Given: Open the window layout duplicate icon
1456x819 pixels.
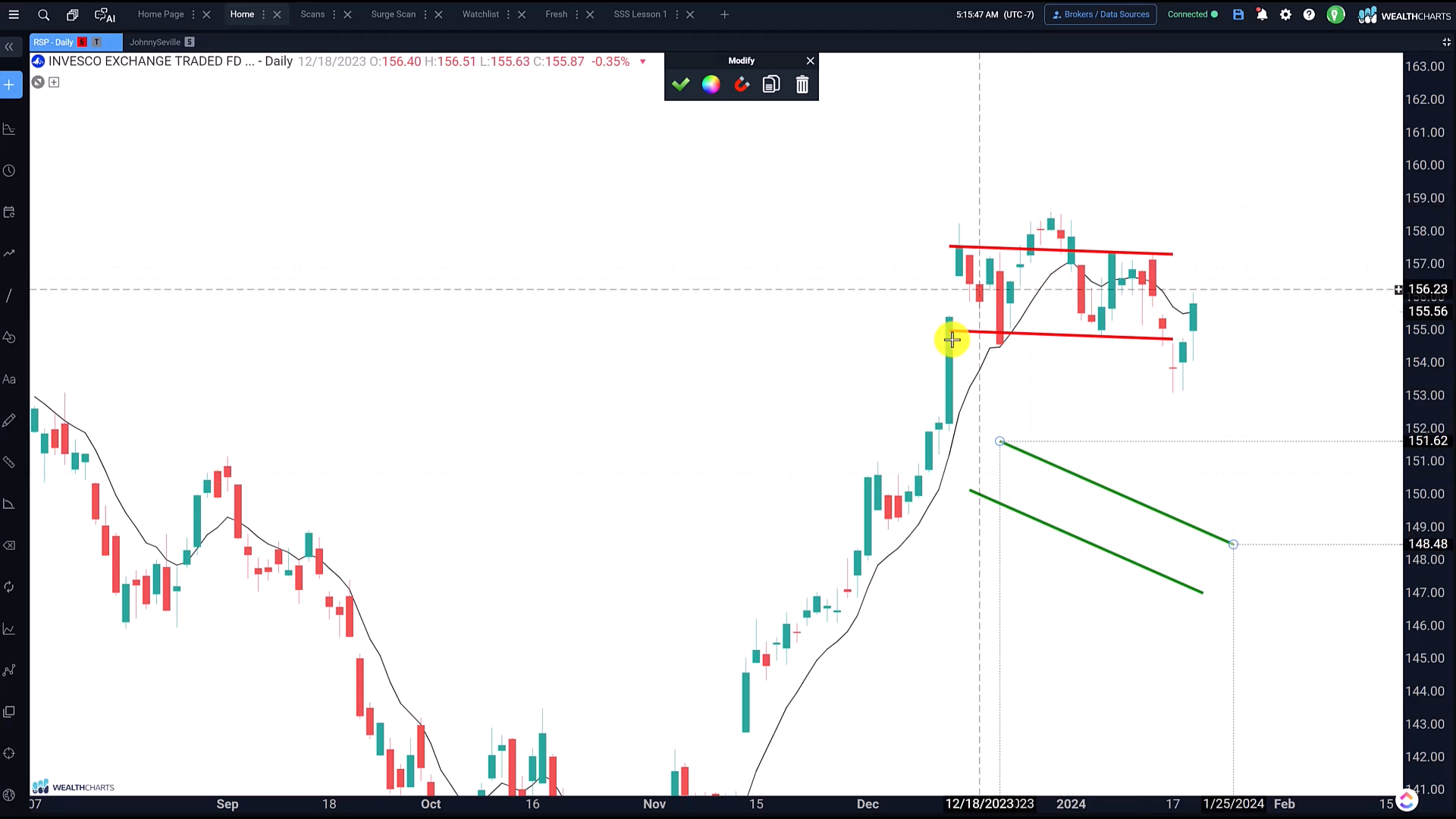Looking at the screenshot, I should 72,14.
